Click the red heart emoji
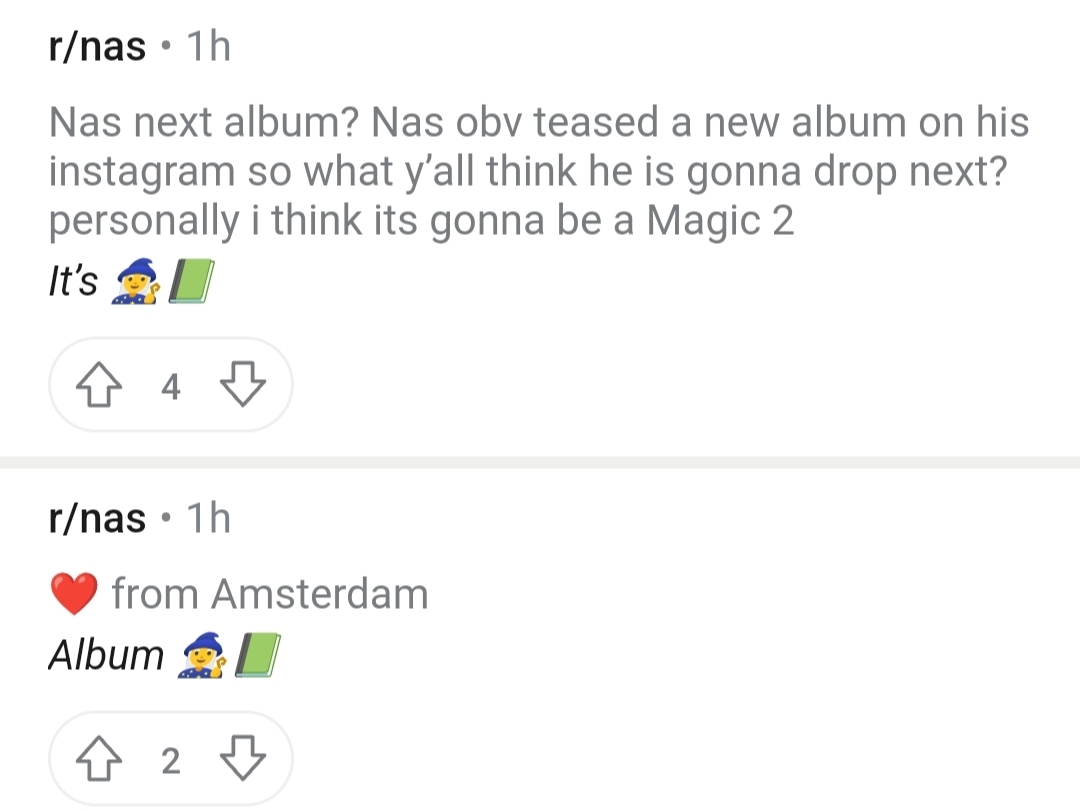 pos(73,595)
